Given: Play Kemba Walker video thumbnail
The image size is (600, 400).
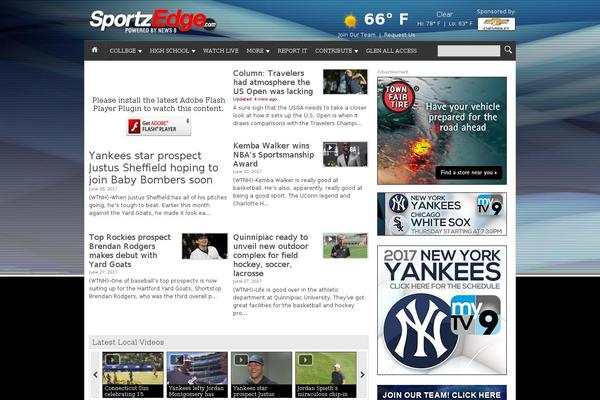Looking at the screenshot, I should tap(345, 154).
